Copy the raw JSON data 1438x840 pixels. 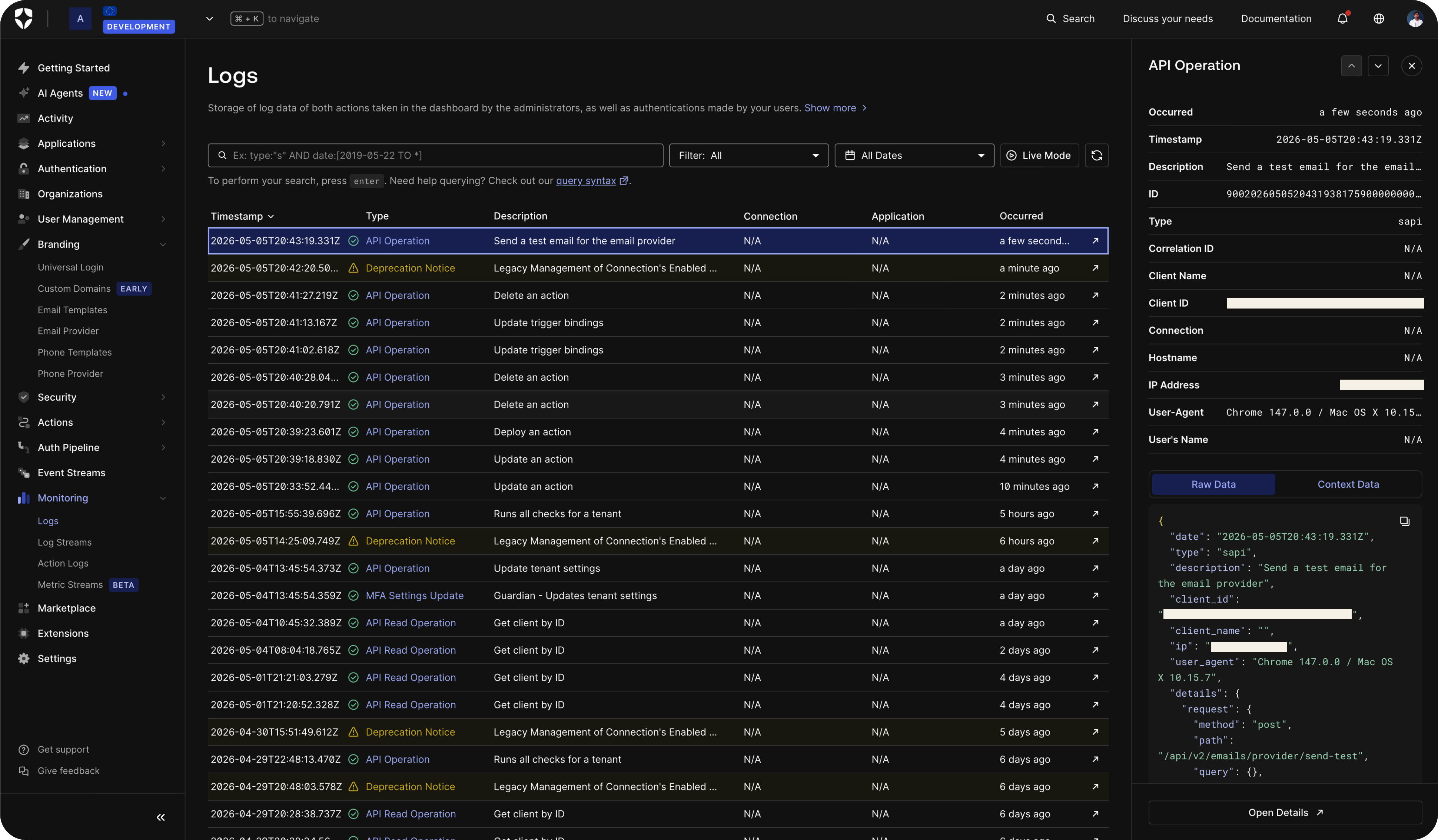[1404, 521]
